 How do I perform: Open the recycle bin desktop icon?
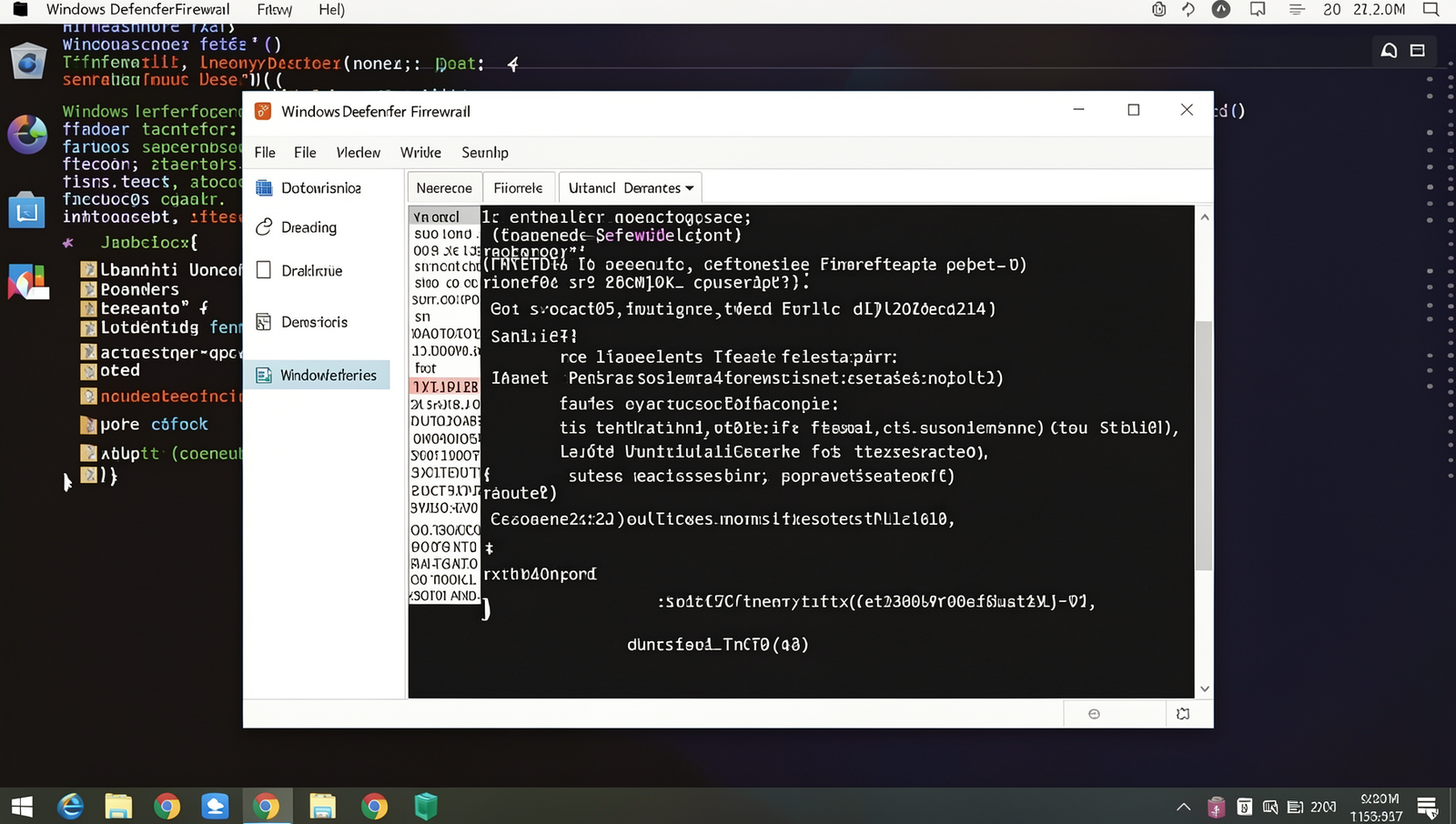tap(27, 62)
